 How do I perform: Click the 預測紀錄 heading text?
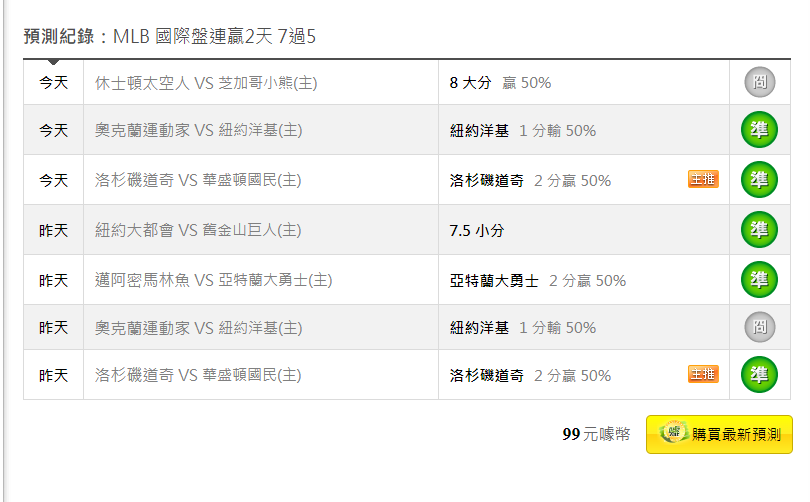(59, 37)
